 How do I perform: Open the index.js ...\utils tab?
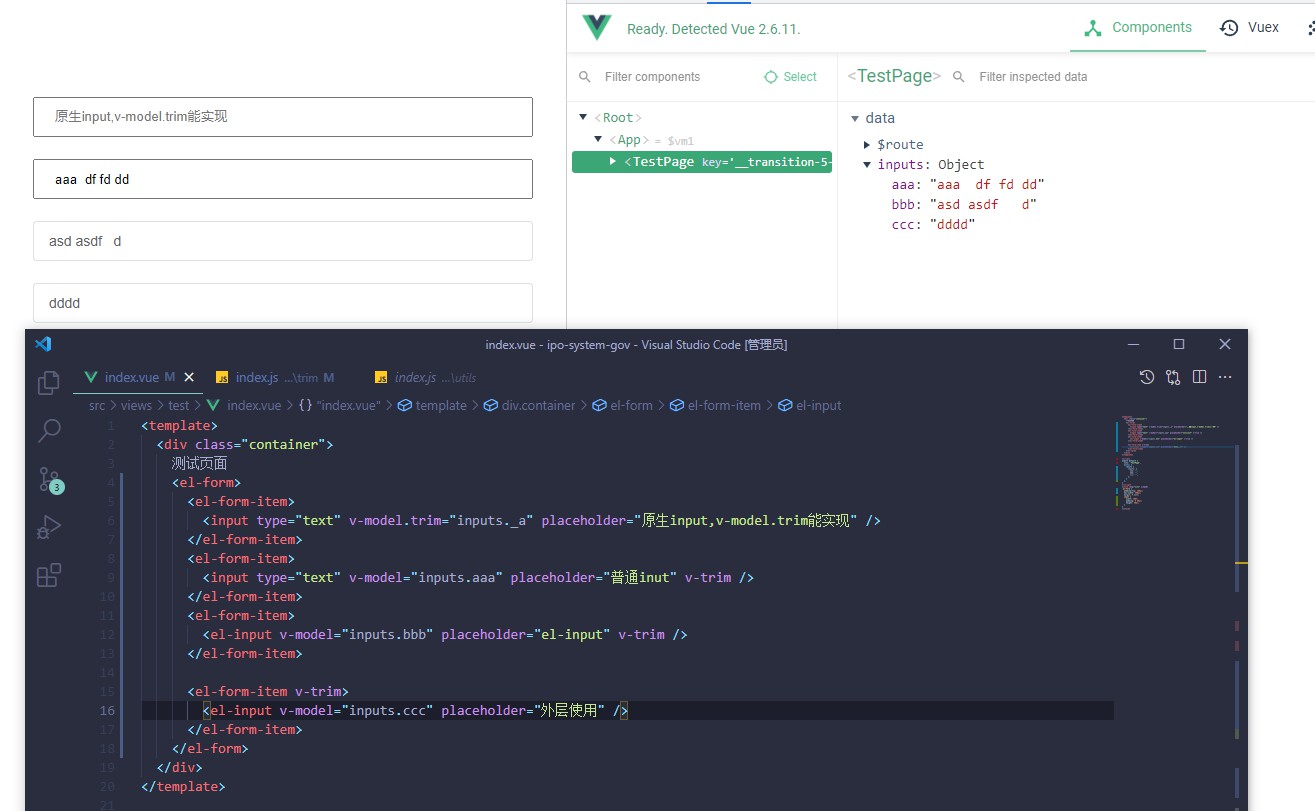click(426, 377)
